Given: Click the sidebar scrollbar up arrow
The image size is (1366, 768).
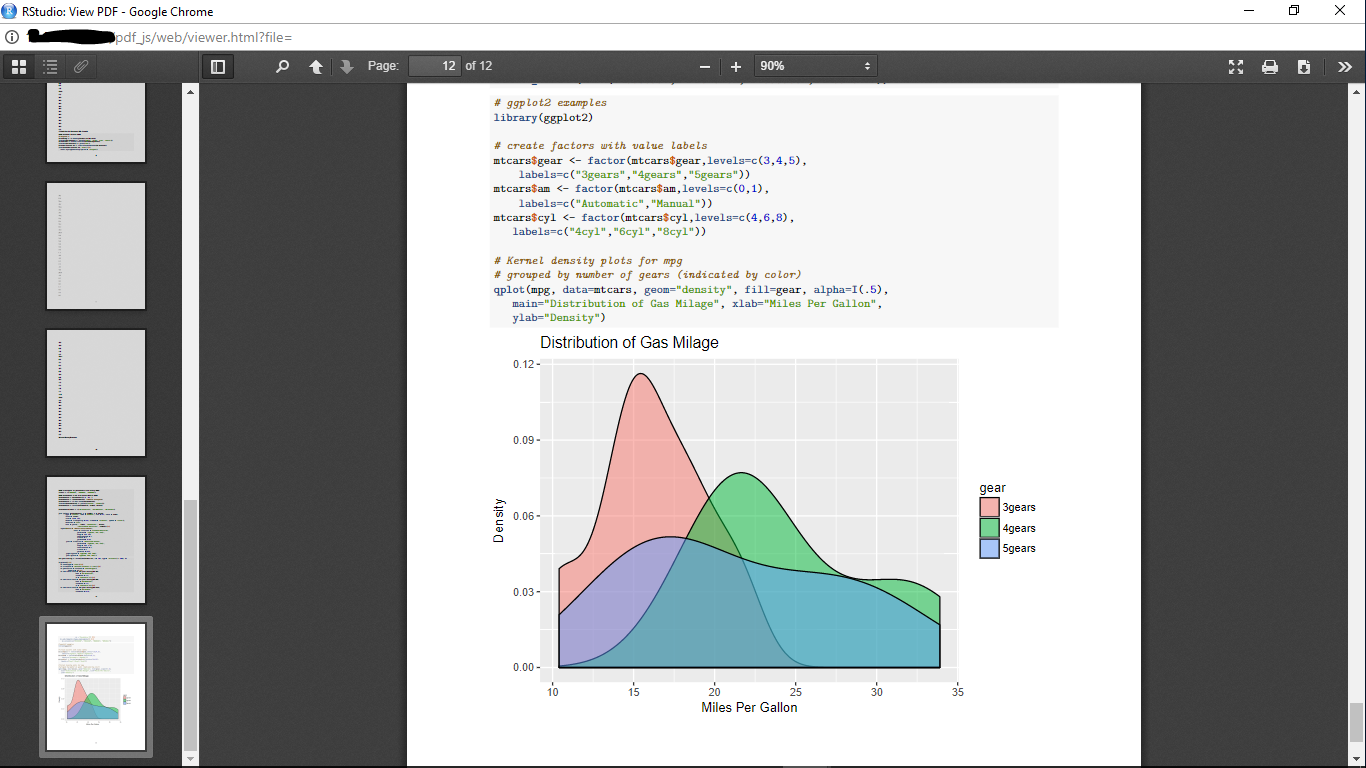Looking at the screenshot, I should (x=190, y=92).
